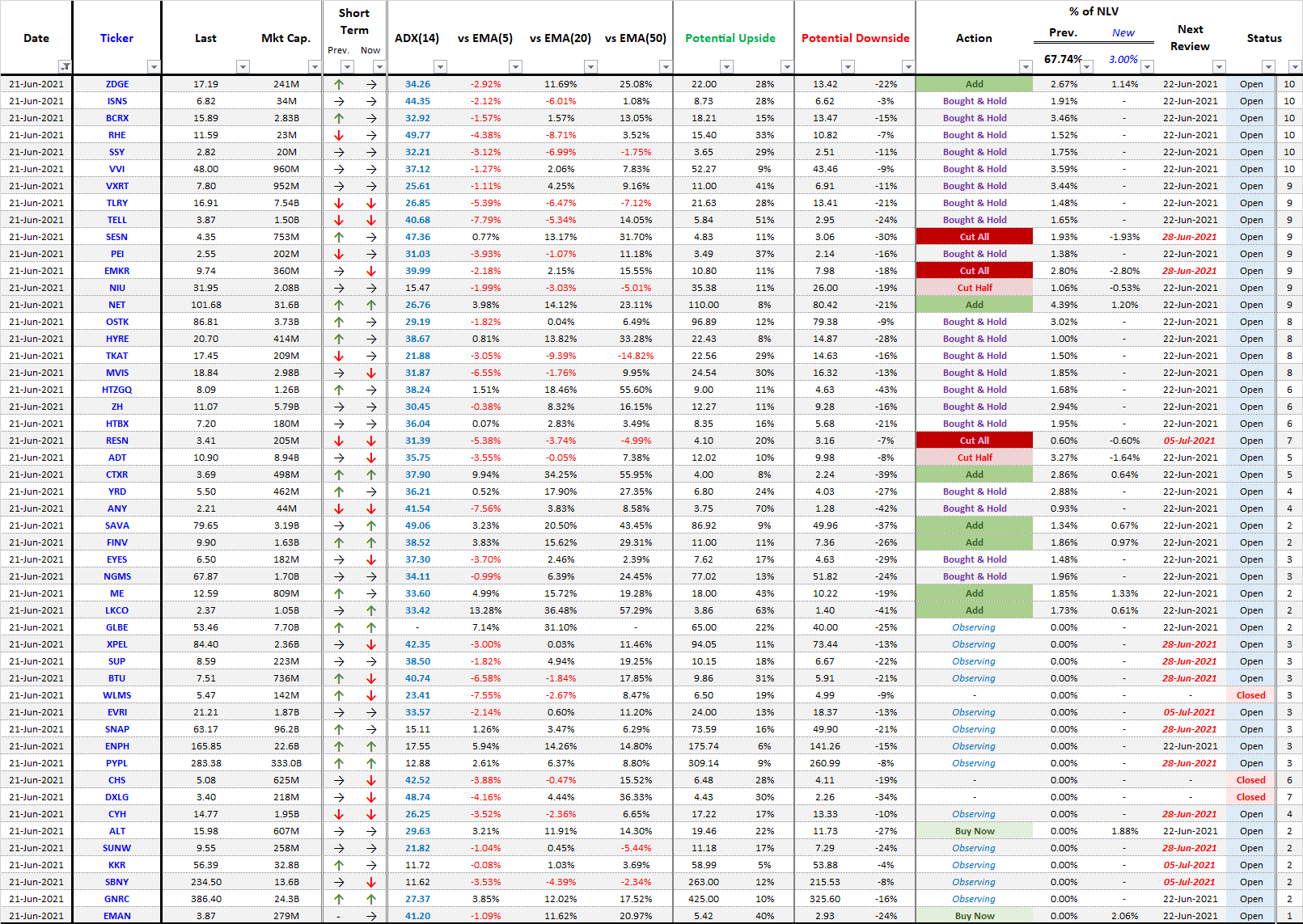Click the 67.74% Prev. total cell
Image resolution: width=1303 pixels, height=924 pixels.
[x=1063, y=59]
